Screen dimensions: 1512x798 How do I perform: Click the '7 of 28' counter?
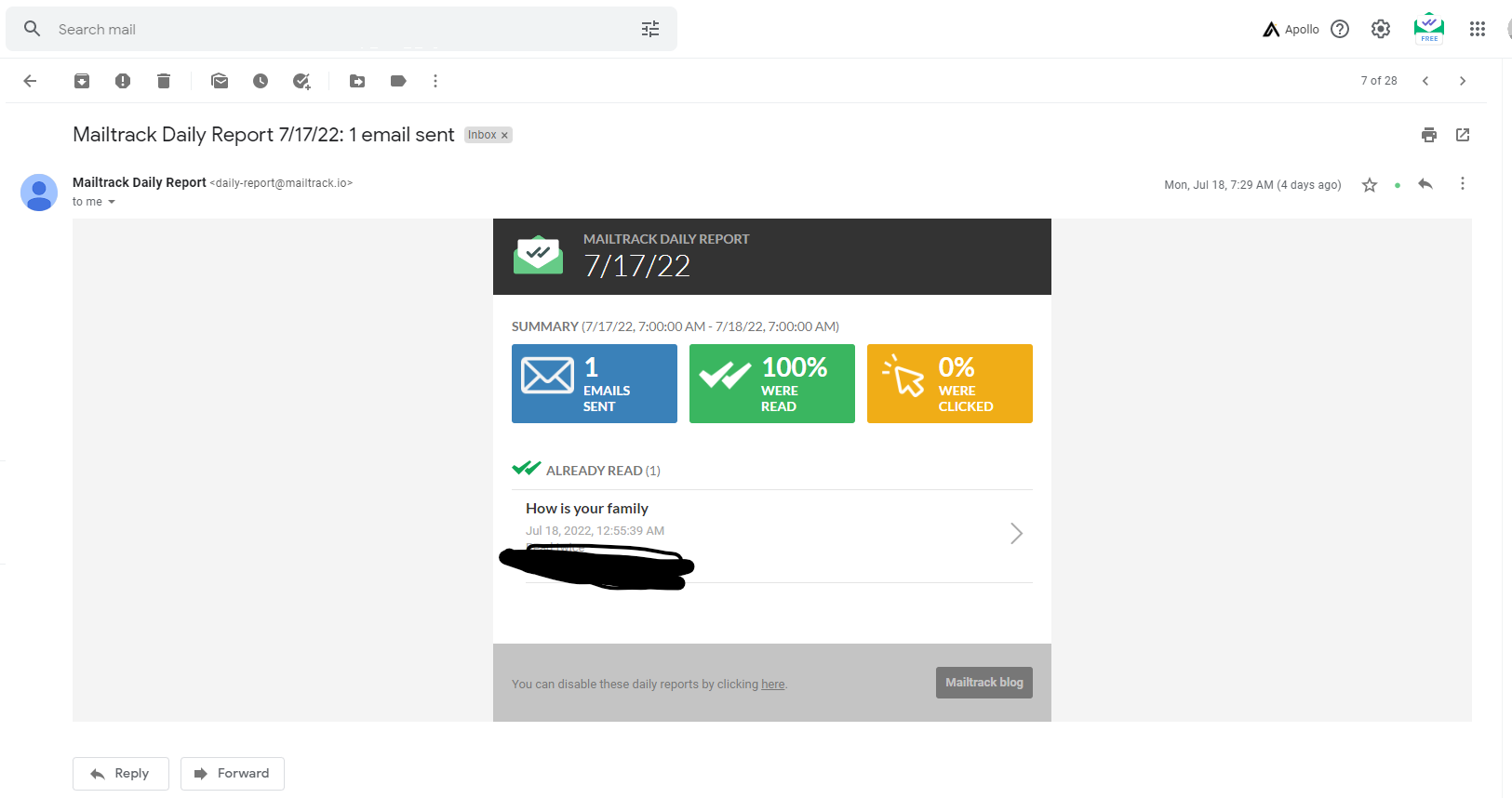coord(1379,81)
